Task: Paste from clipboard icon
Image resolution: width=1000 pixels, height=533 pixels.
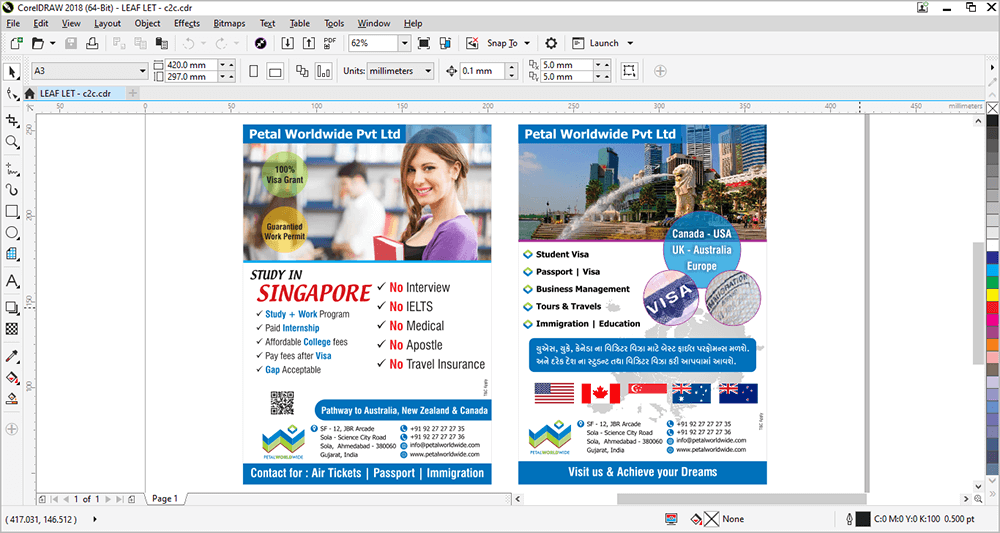Action: click(x=162, y=43)
